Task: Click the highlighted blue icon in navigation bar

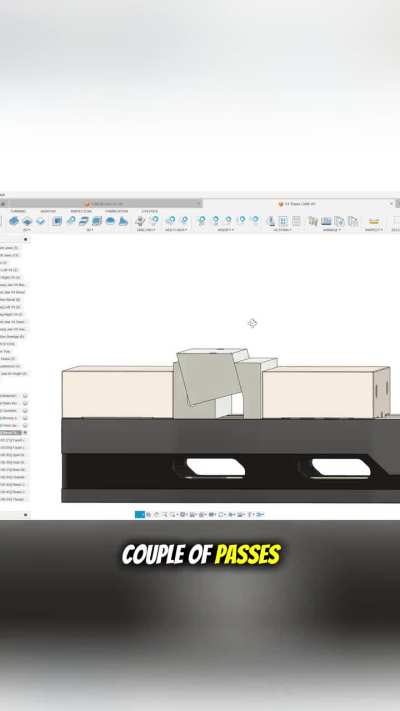Action: coord(140,515)
